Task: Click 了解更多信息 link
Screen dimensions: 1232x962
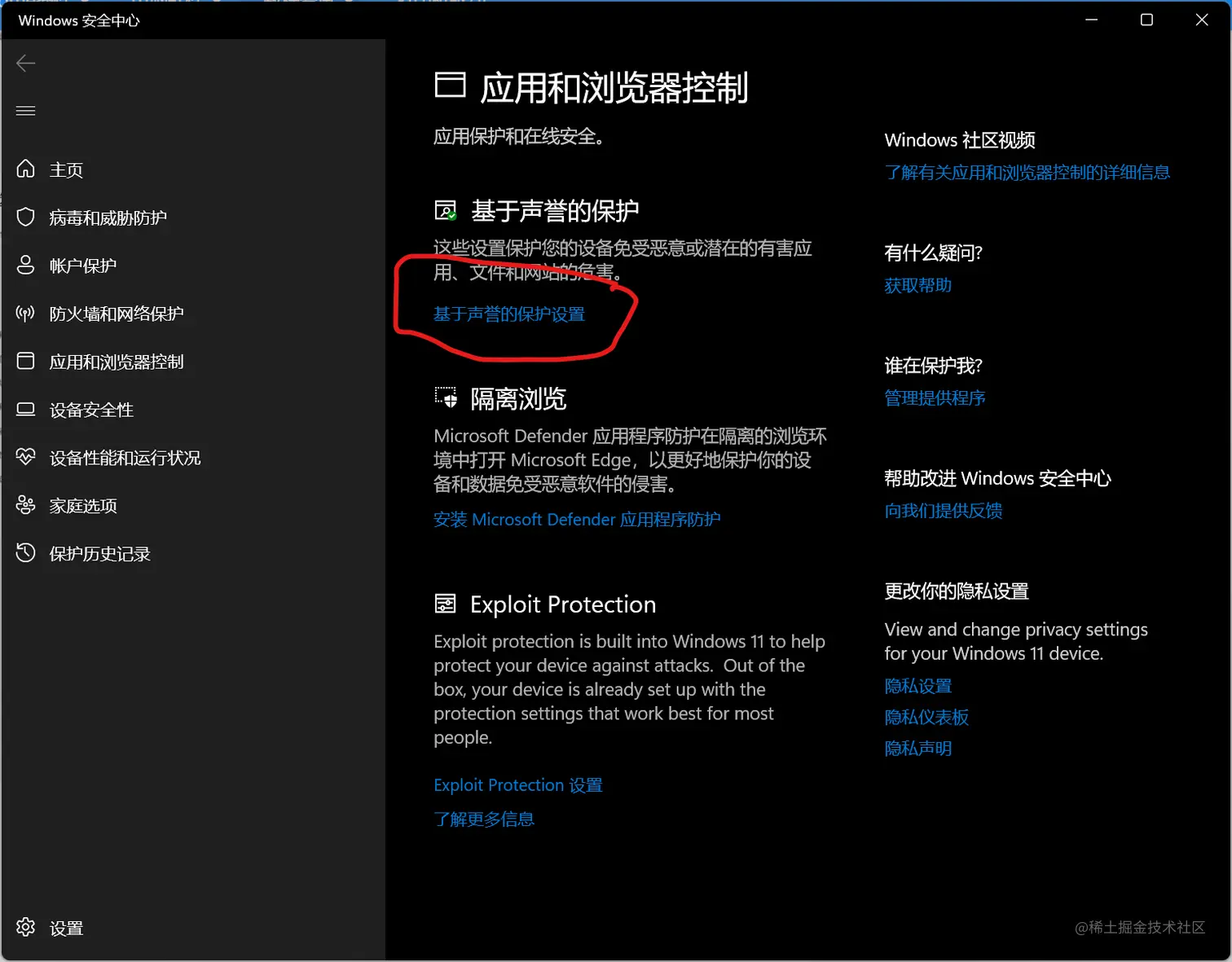Action: point(484,819)
